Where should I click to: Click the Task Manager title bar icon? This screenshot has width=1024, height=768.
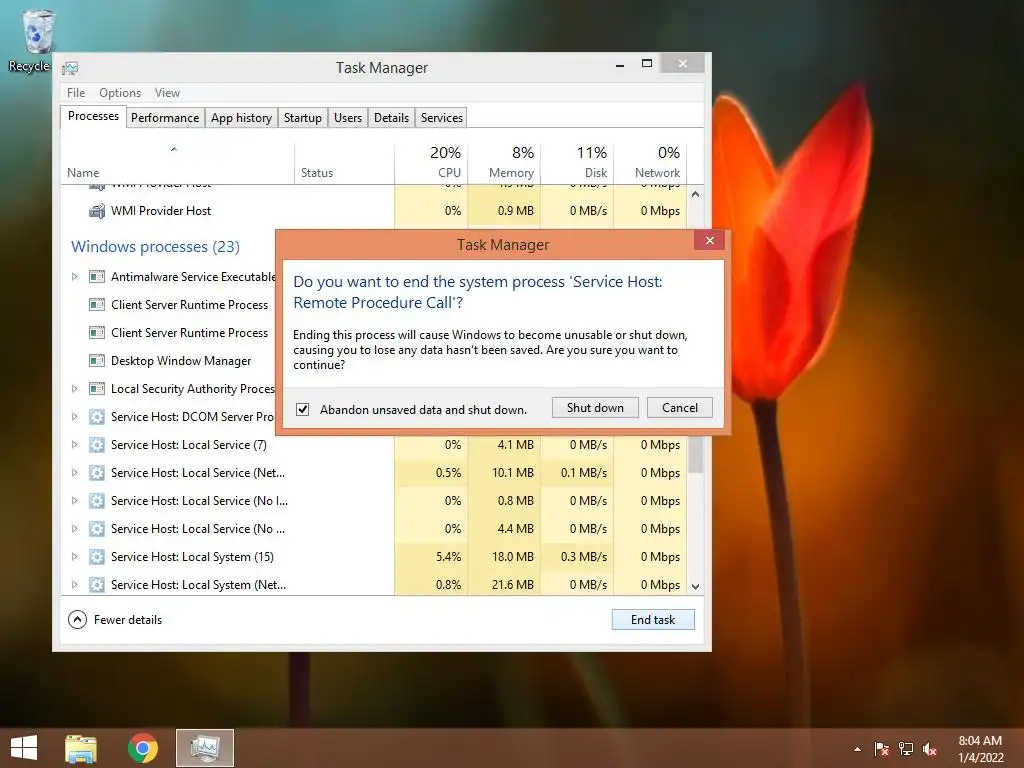70,68
